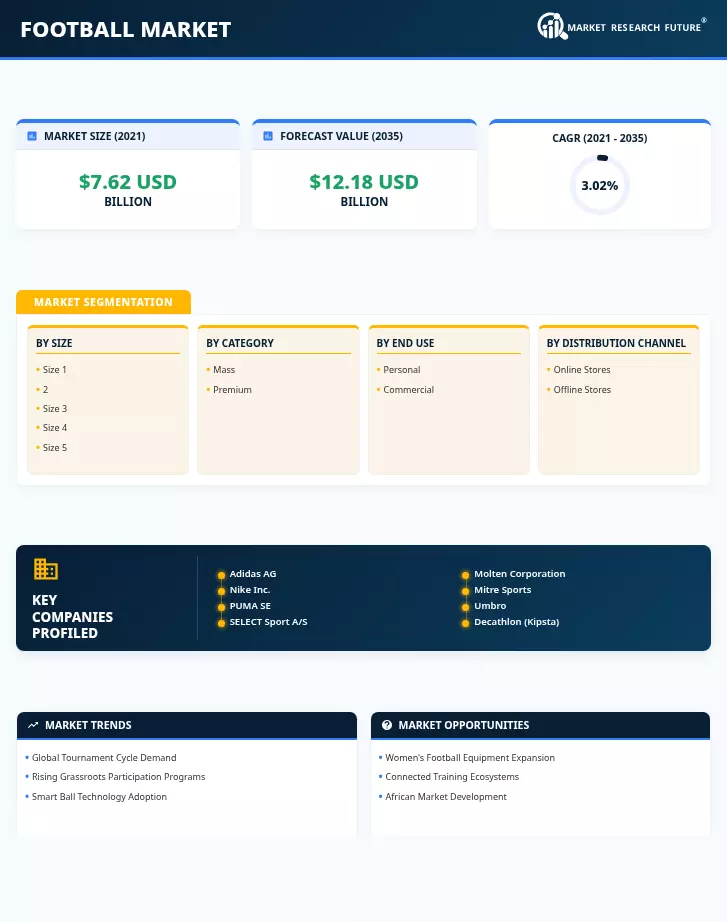Click the CAGR 3.02% circular progress ring
The width and height of the screenshot is (727, 922).
point(599,185)
